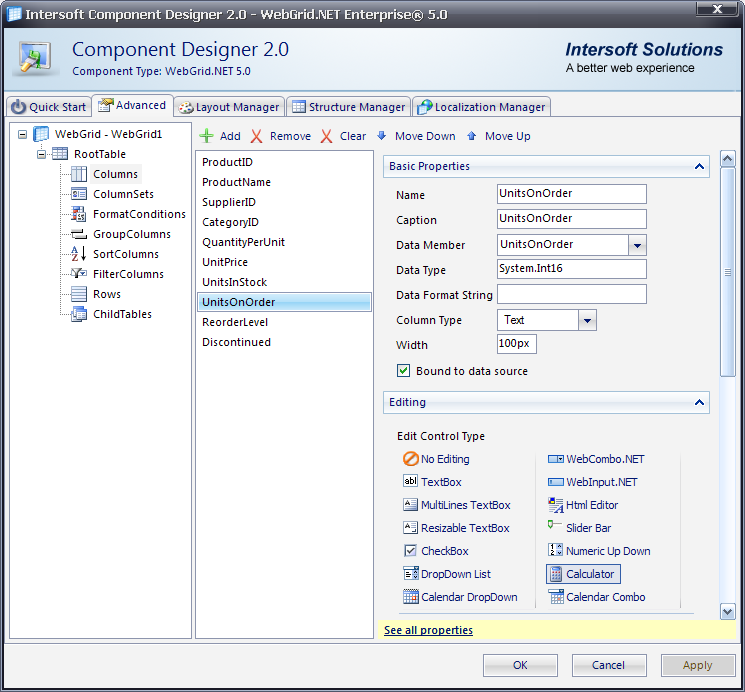The height and width of the screenshot is (692, 745).
Task: Choose the WebInput.NET edit control
Action: [593, 482]
